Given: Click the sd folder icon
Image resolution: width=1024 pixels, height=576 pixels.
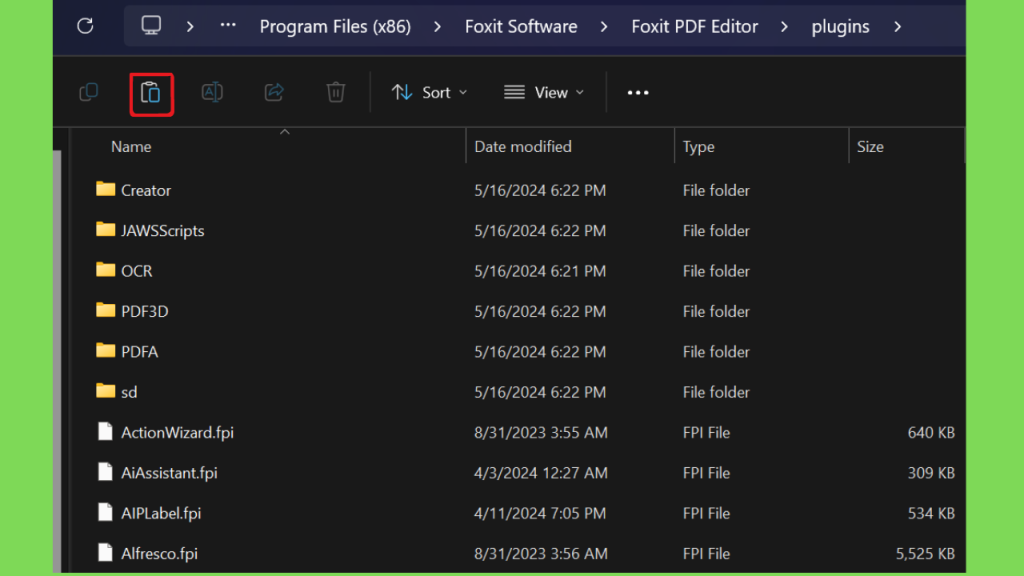Looking at the screenshot, I should tap(105, 392).
